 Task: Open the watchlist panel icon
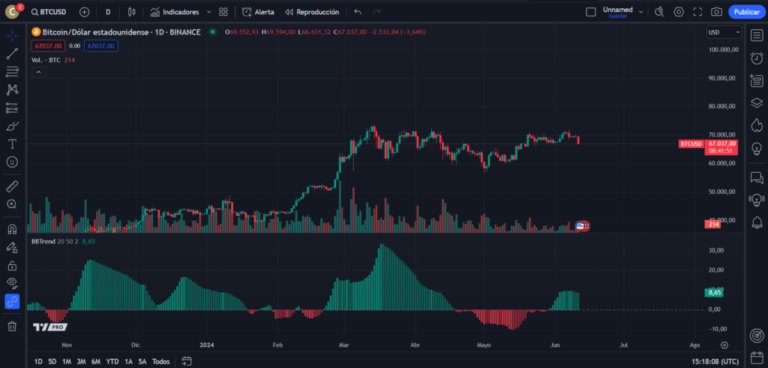757,36
